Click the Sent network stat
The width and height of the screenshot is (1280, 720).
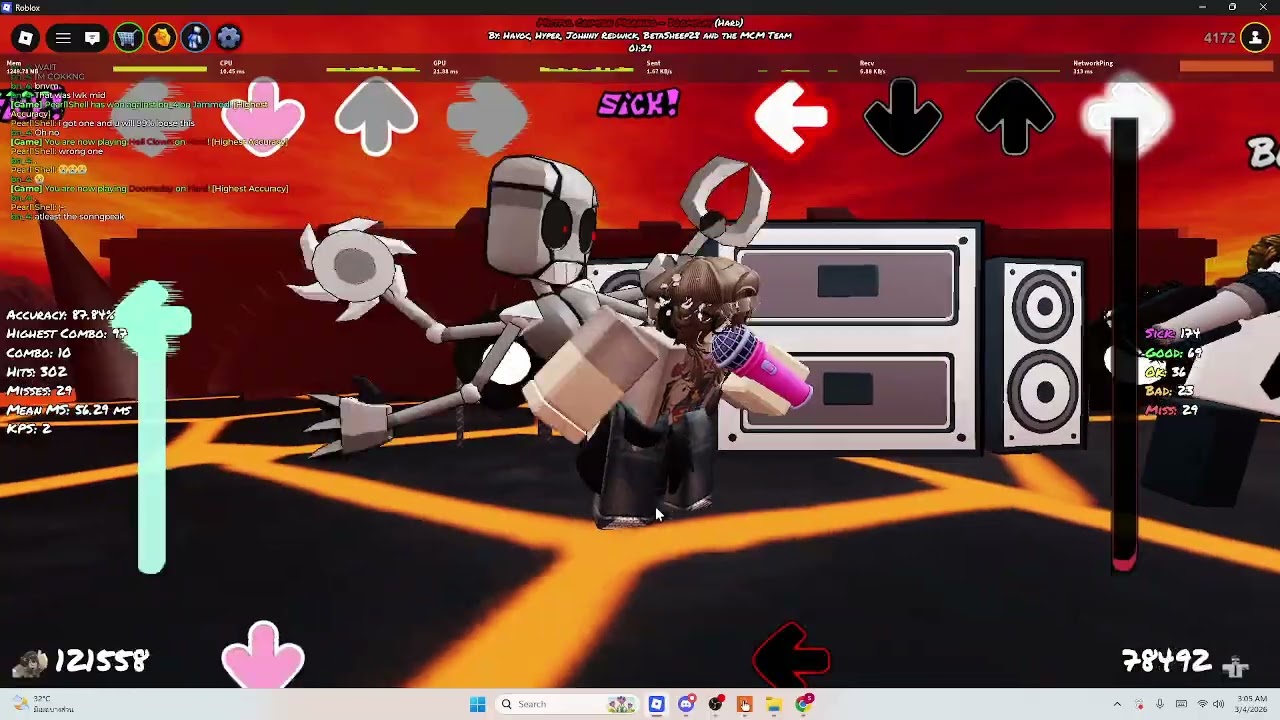[659, 67]
